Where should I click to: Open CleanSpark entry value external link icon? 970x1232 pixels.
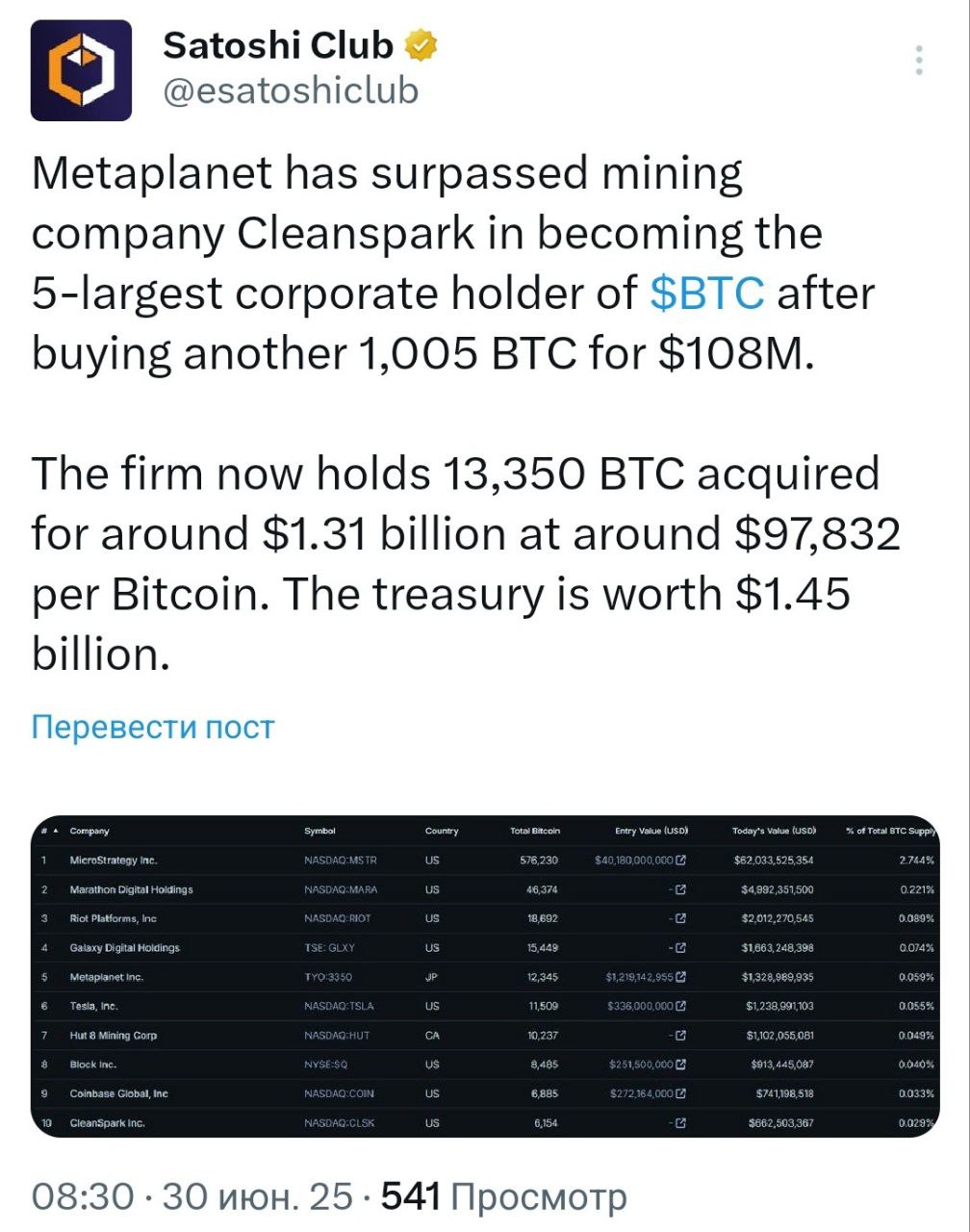pos(681,1122)
